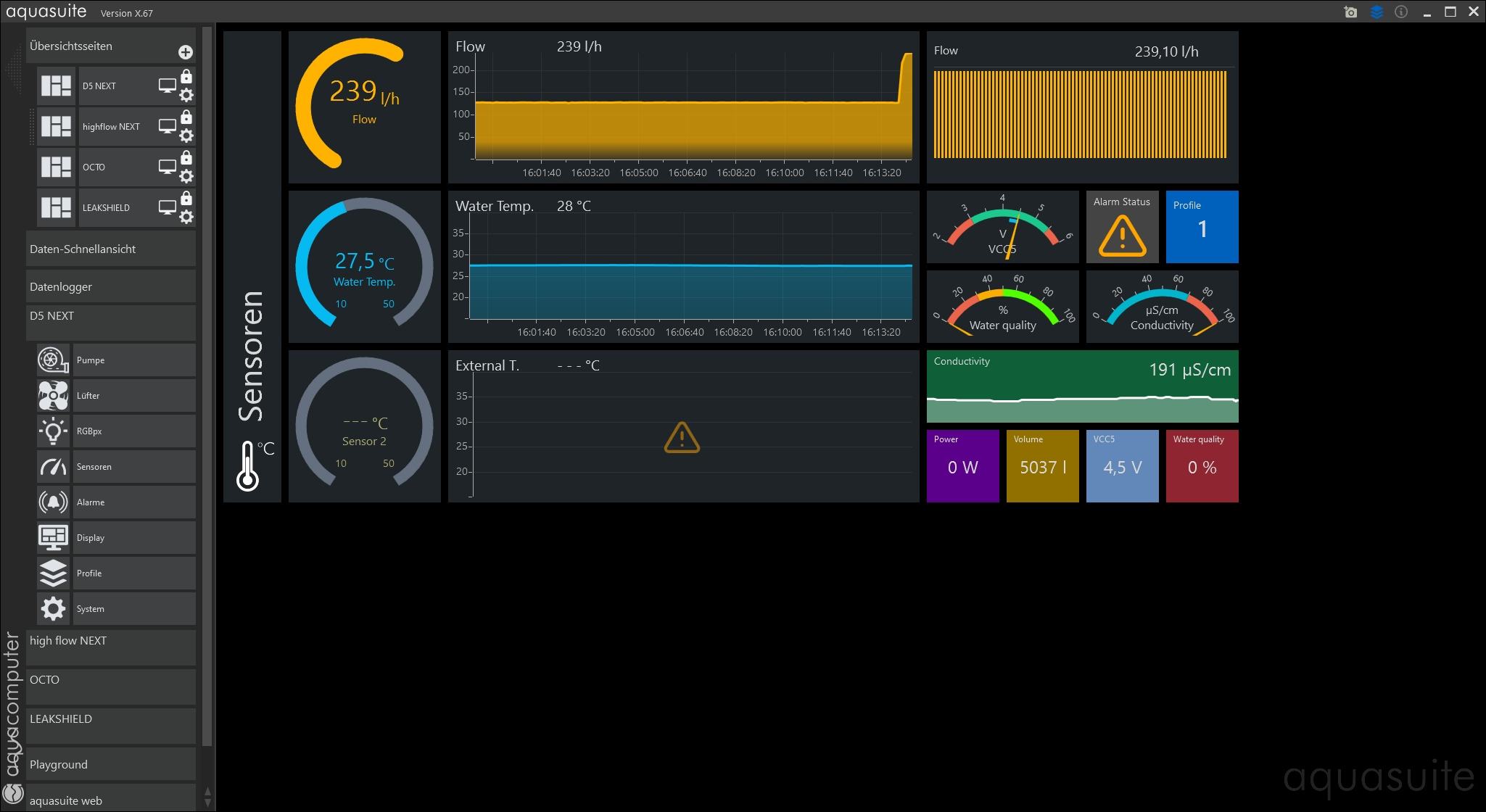
Task: Open settings gear for highflow NEXT page
Action: pyautogui.click(x=186, y=136)
